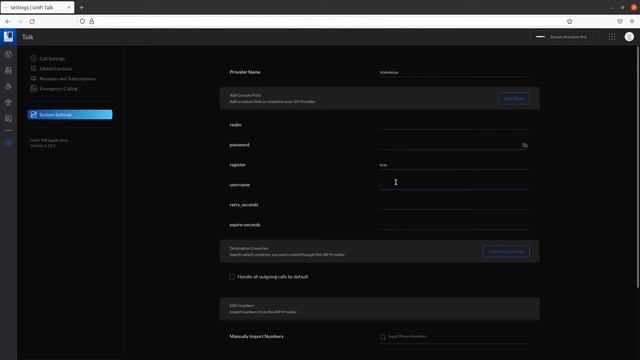Click the Destination Countries heading text
The width and height of the screenshot is (640, 360).
(249, 248)
